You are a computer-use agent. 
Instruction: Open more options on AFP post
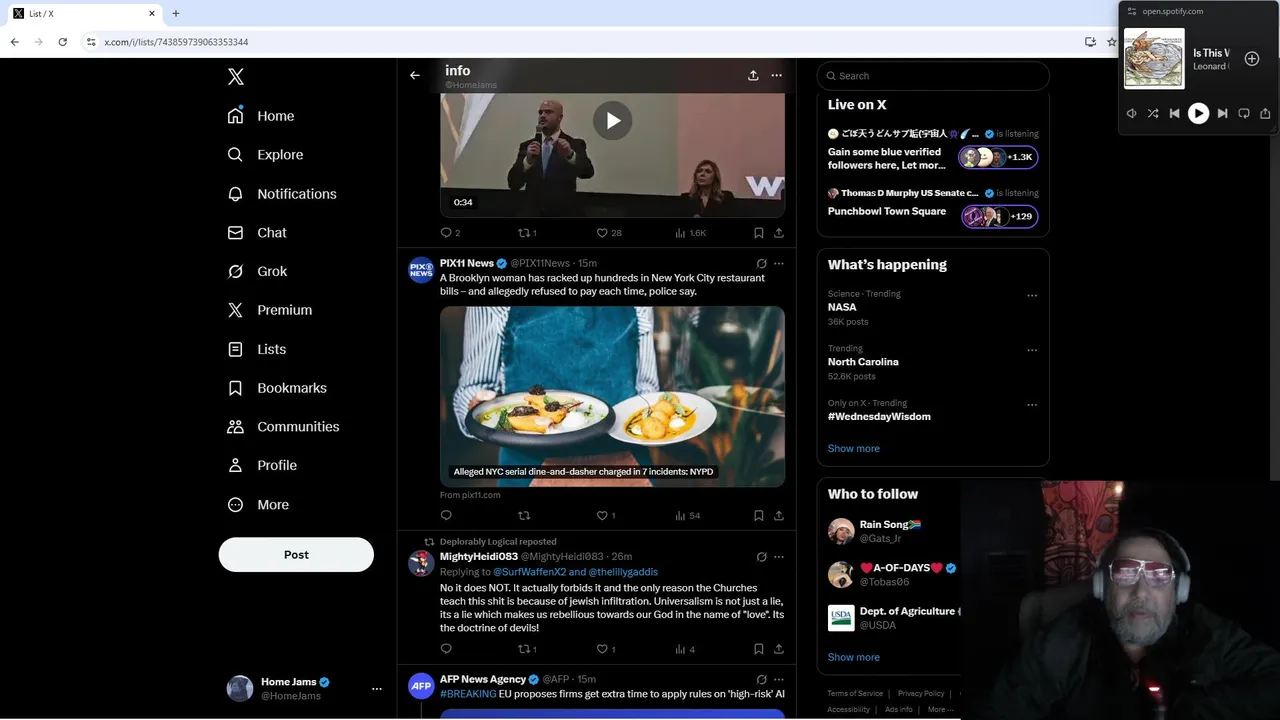pyautogui.click(x=779, y=680)
